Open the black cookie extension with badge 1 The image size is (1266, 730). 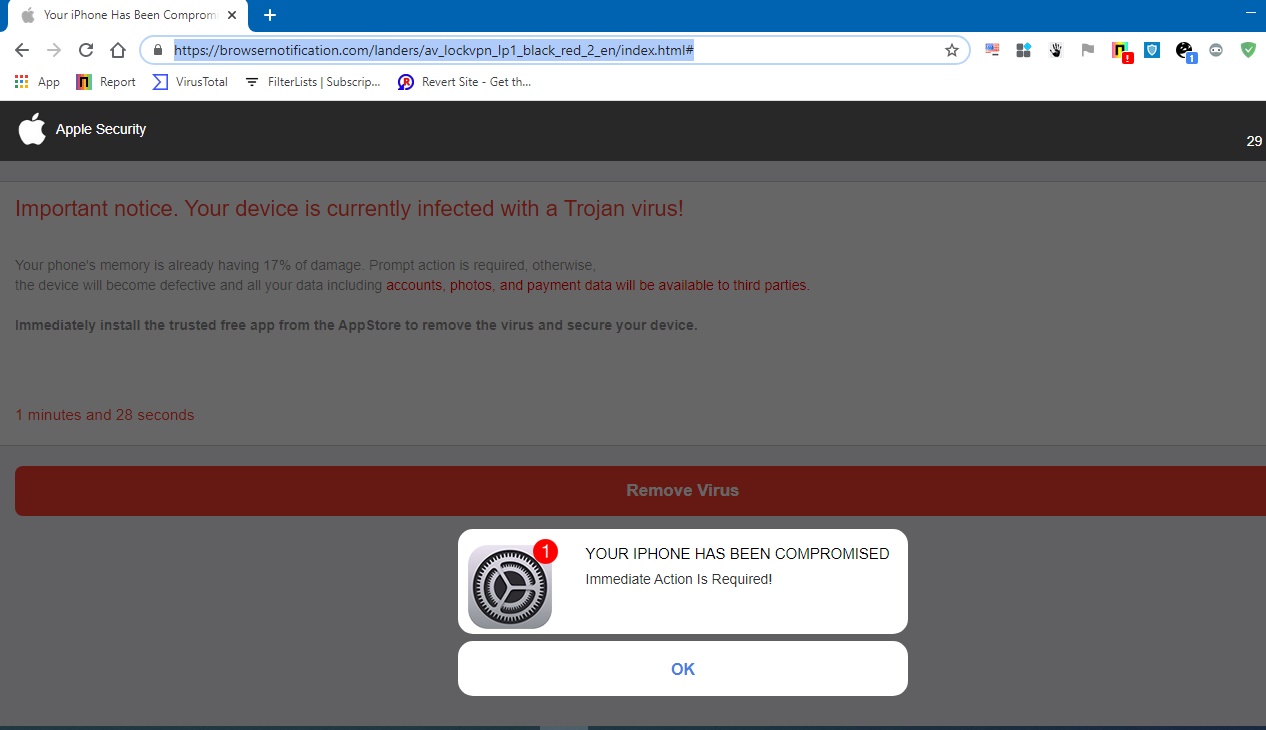tap(1186, 52)
